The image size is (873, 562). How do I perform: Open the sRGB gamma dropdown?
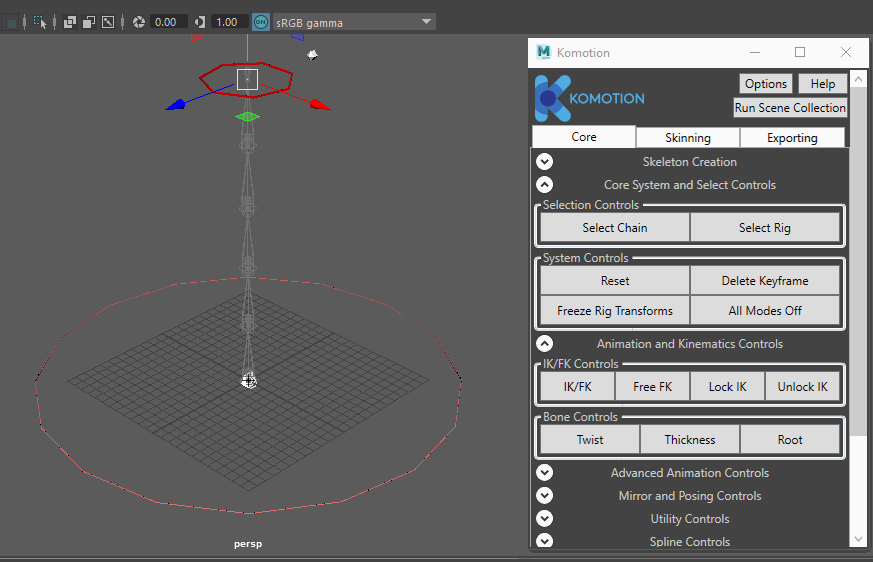tap(355, 22)
